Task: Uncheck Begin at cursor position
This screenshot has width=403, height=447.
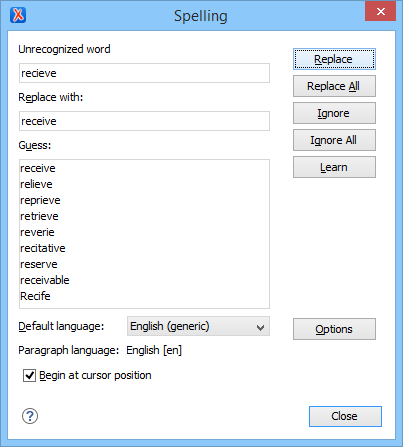Action: pyautogui.click(x=29, y=375)
